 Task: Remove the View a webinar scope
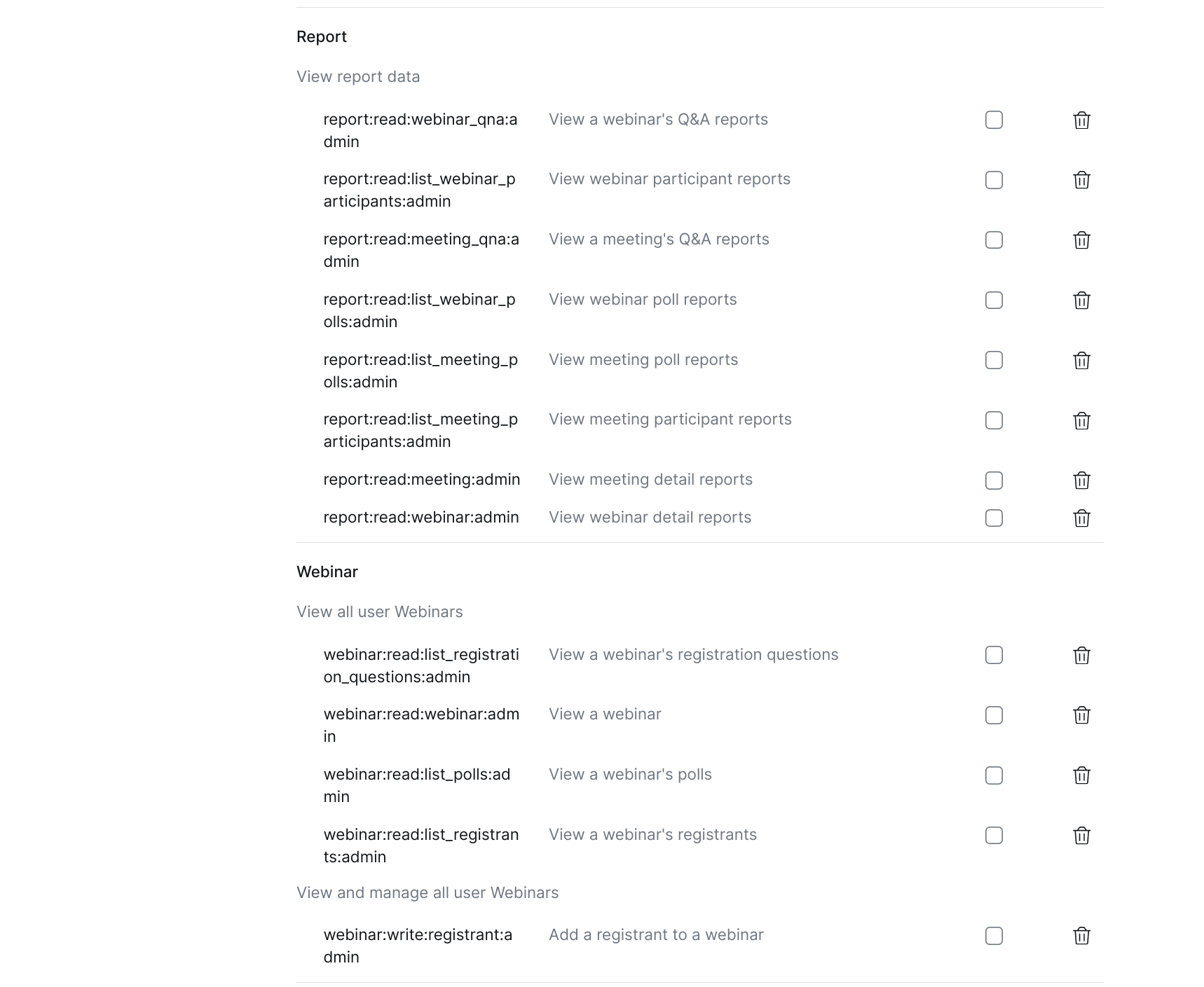[1081, 715]
